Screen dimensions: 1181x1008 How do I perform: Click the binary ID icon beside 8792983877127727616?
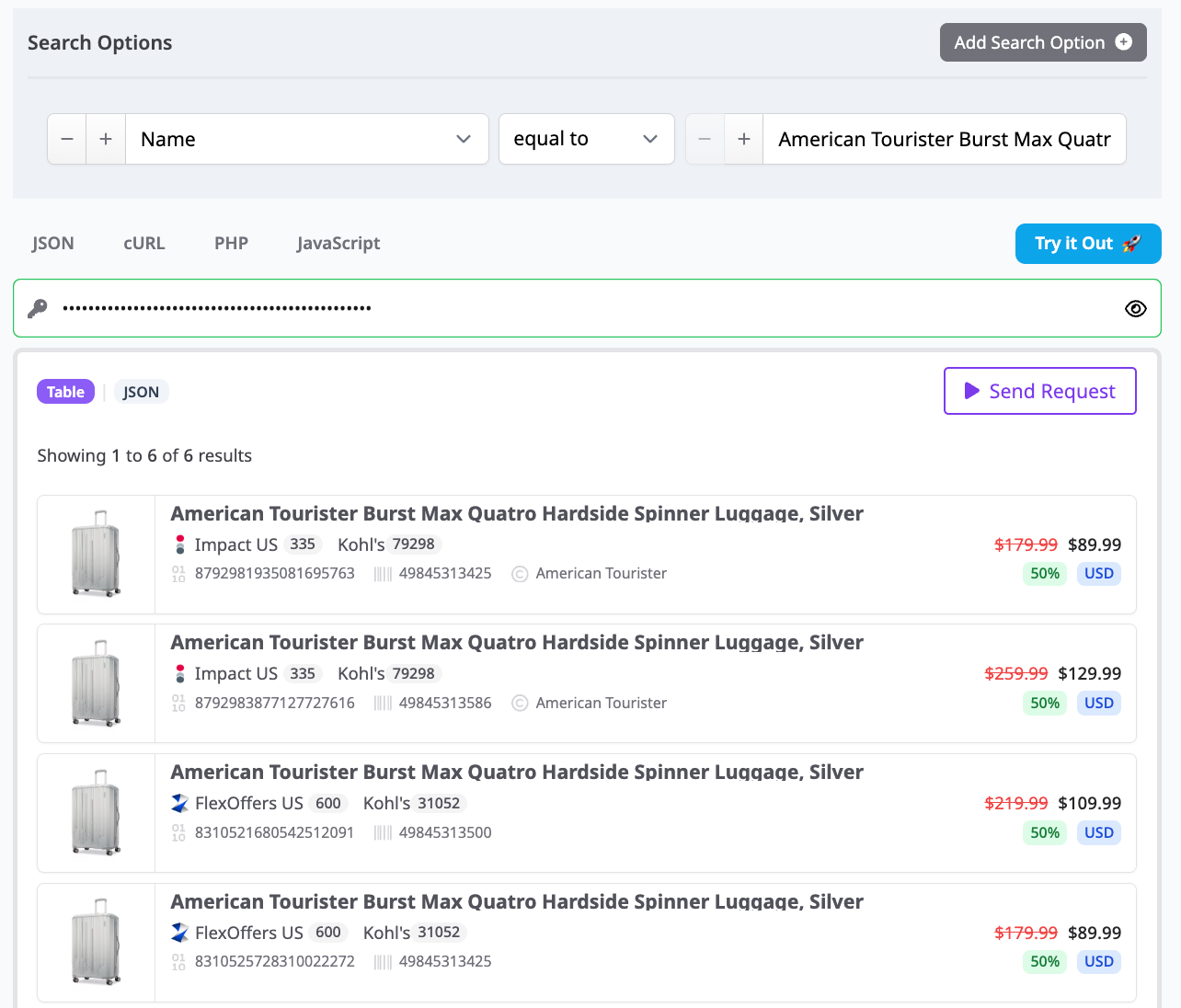[178, 704]
